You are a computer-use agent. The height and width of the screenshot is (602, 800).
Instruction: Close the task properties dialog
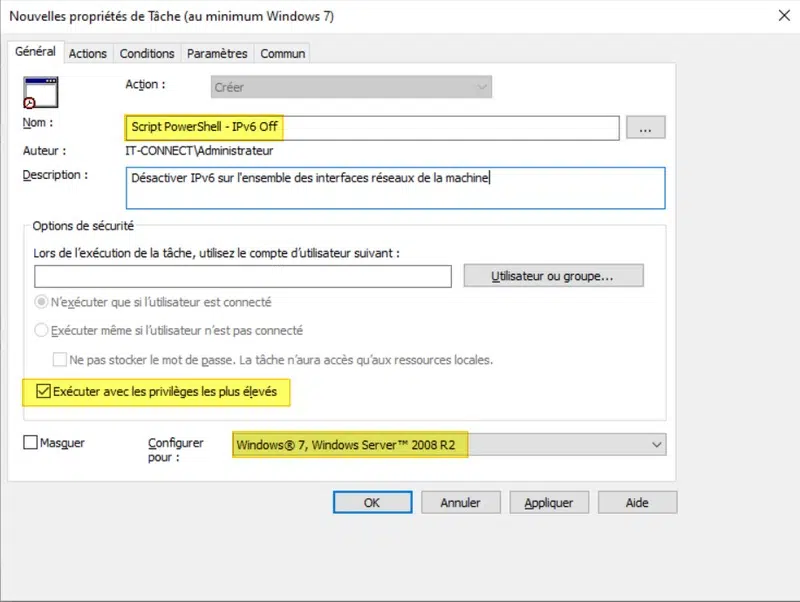pos(784,16)
